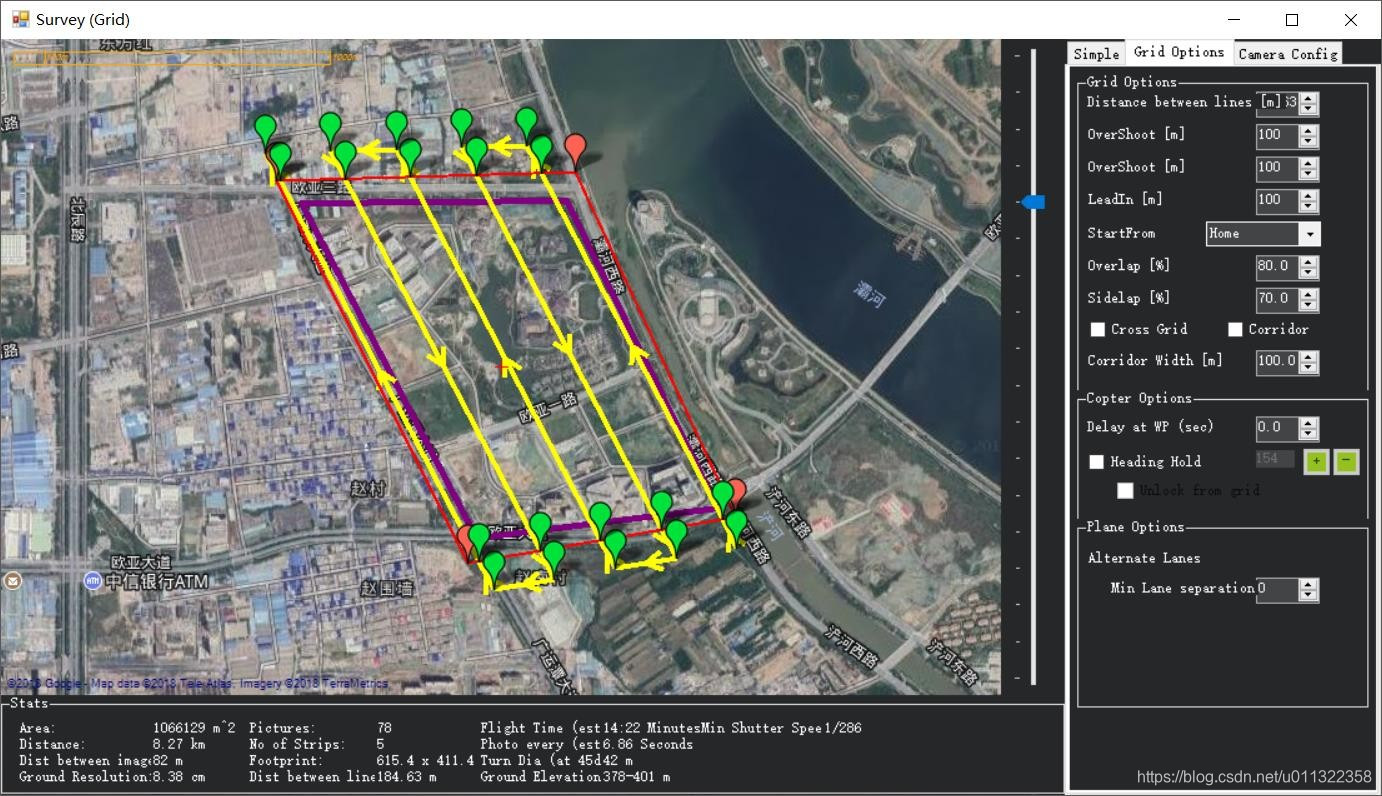Click the green plus heading button

[1317, 461]
